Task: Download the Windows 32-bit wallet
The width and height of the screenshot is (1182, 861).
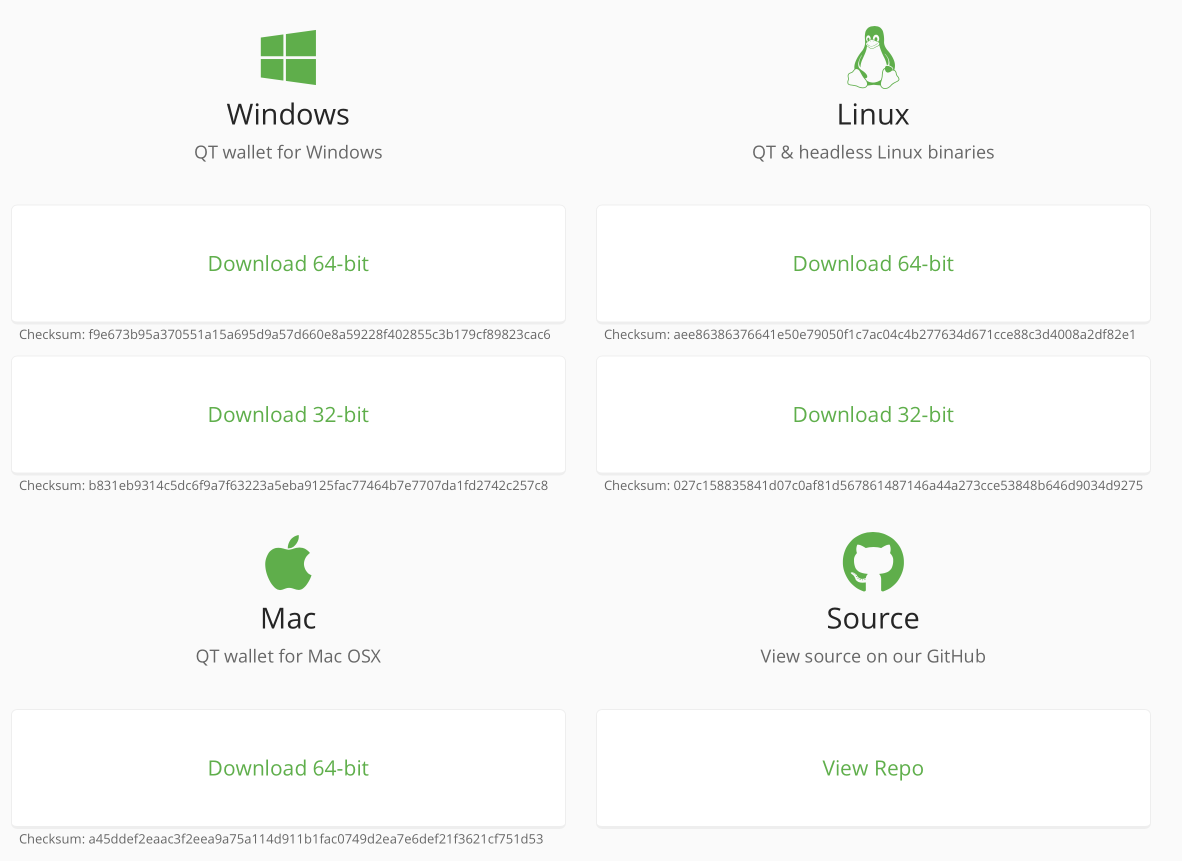Action: tap(288, 415)
